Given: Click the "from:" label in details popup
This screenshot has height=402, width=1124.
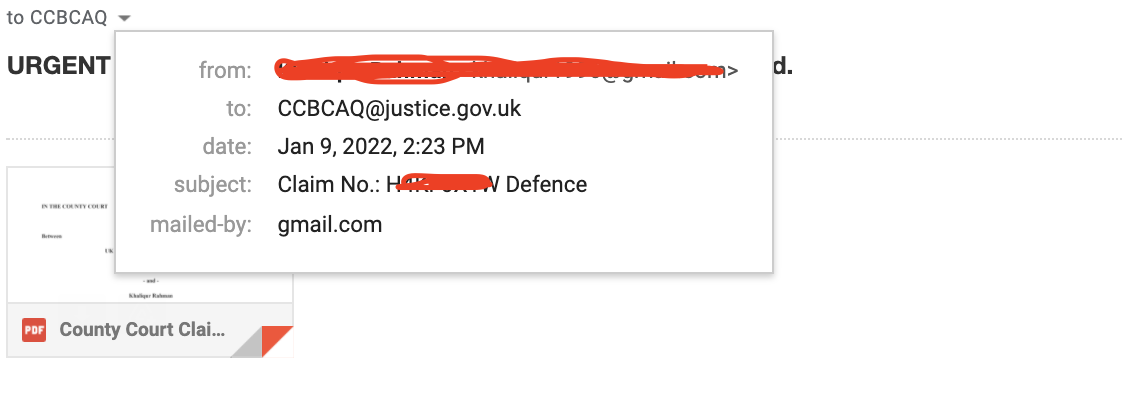Looking at the screenshot, I should (x=225, y=70).
